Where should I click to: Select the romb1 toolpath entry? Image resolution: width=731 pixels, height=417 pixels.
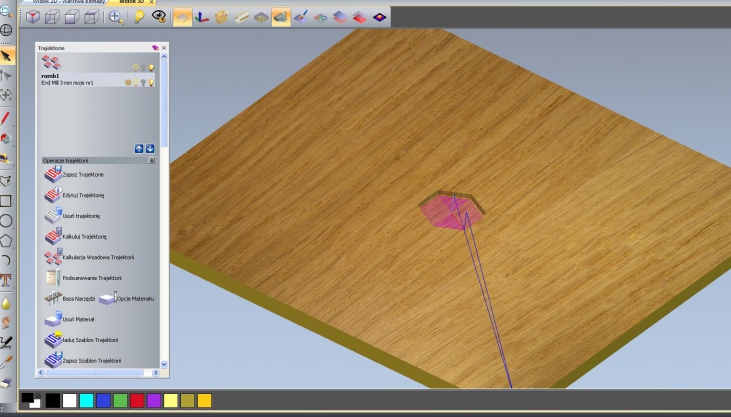pos(98,79)
